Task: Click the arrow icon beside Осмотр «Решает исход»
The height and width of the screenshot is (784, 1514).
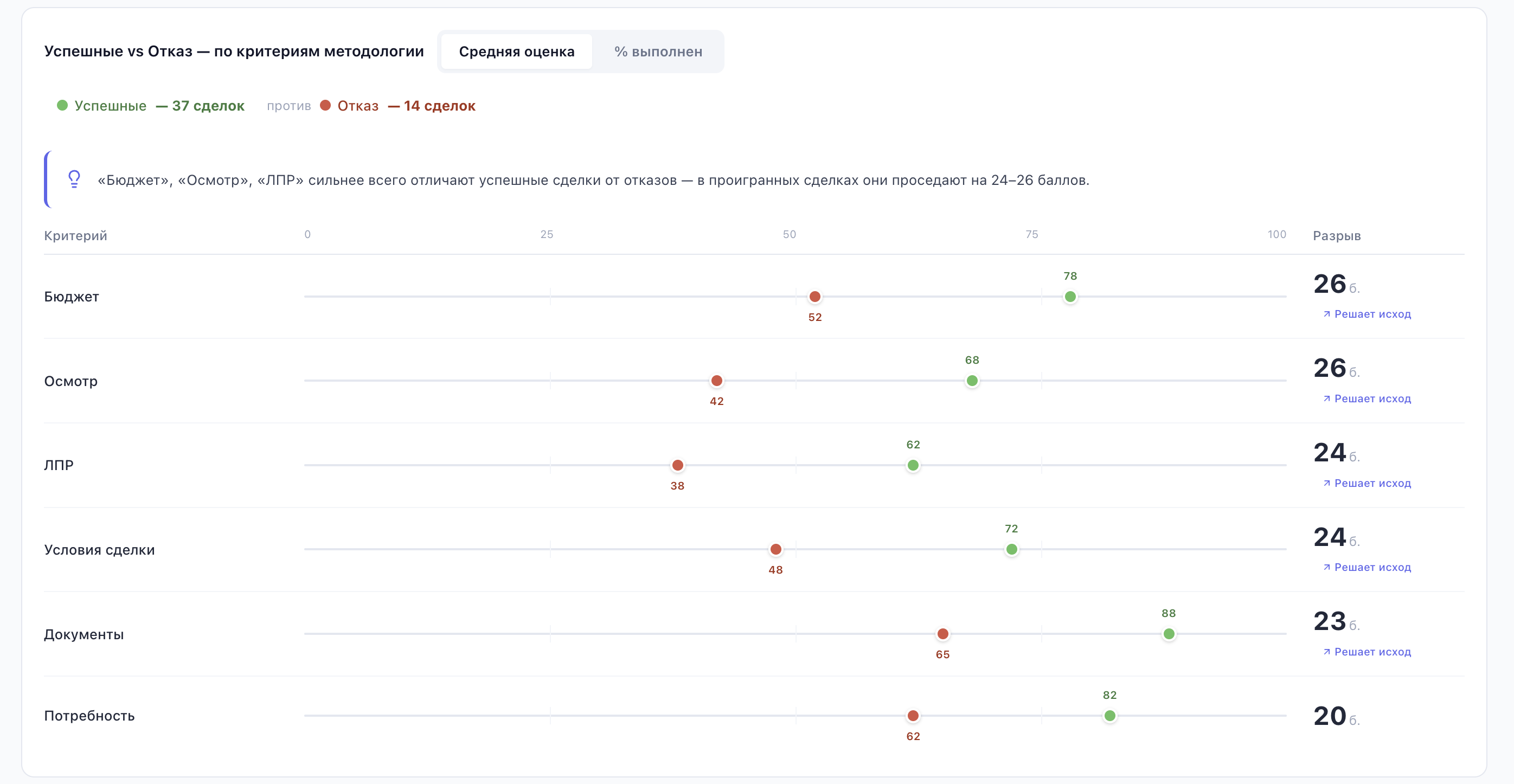Action: [x=1326, y=399]
